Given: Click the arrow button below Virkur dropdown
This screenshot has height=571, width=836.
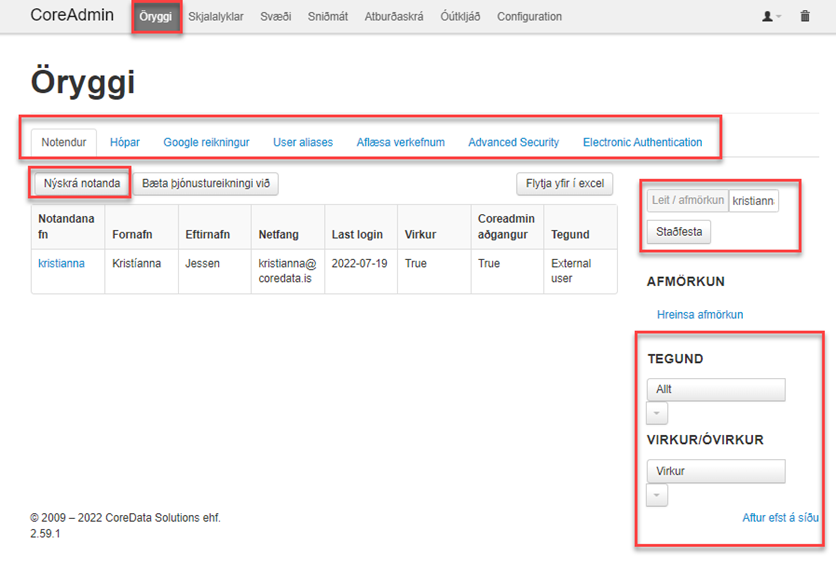Looking at the screenshot, I should 657,495.
